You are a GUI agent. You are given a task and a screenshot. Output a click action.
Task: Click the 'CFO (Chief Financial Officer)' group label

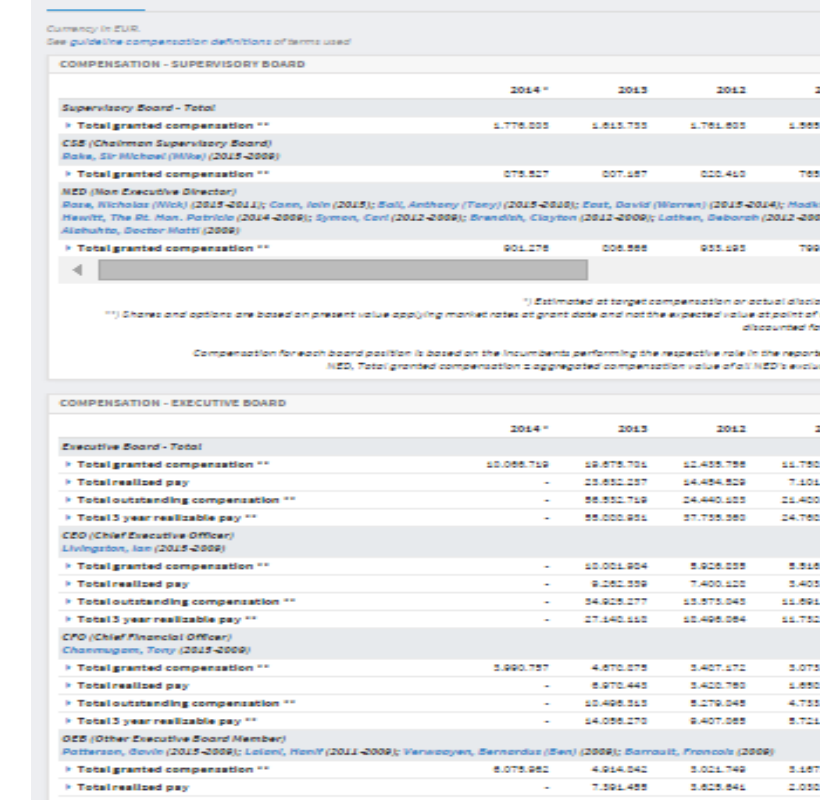146,637
